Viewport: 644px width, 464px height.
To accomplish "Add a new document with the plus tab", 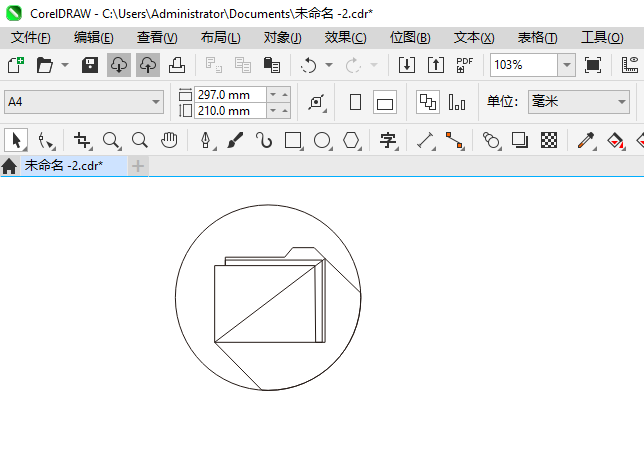I will pyautogui.click(x=138, y=166).
